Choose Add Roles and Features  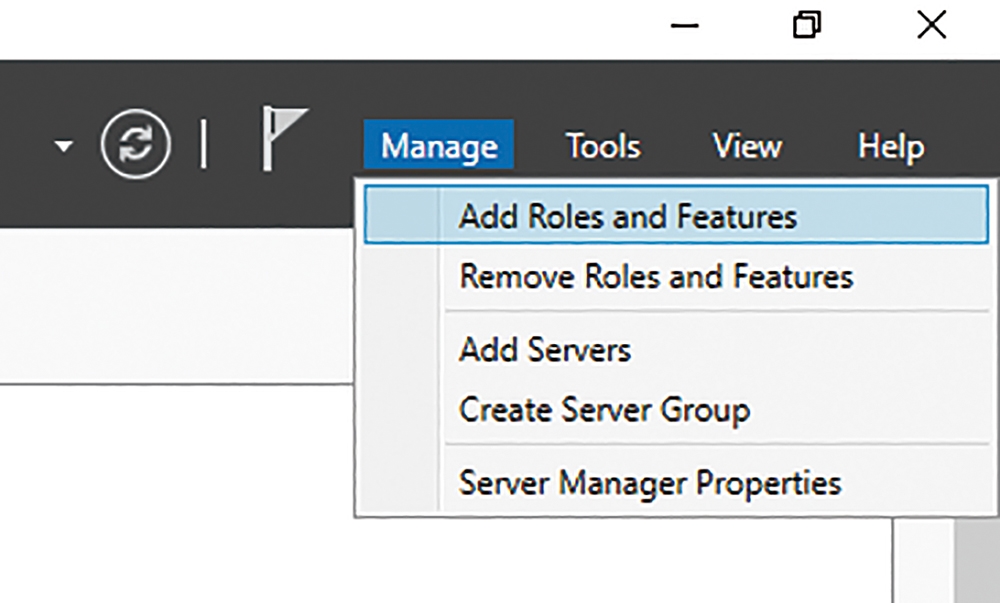(x=677, y=215)
